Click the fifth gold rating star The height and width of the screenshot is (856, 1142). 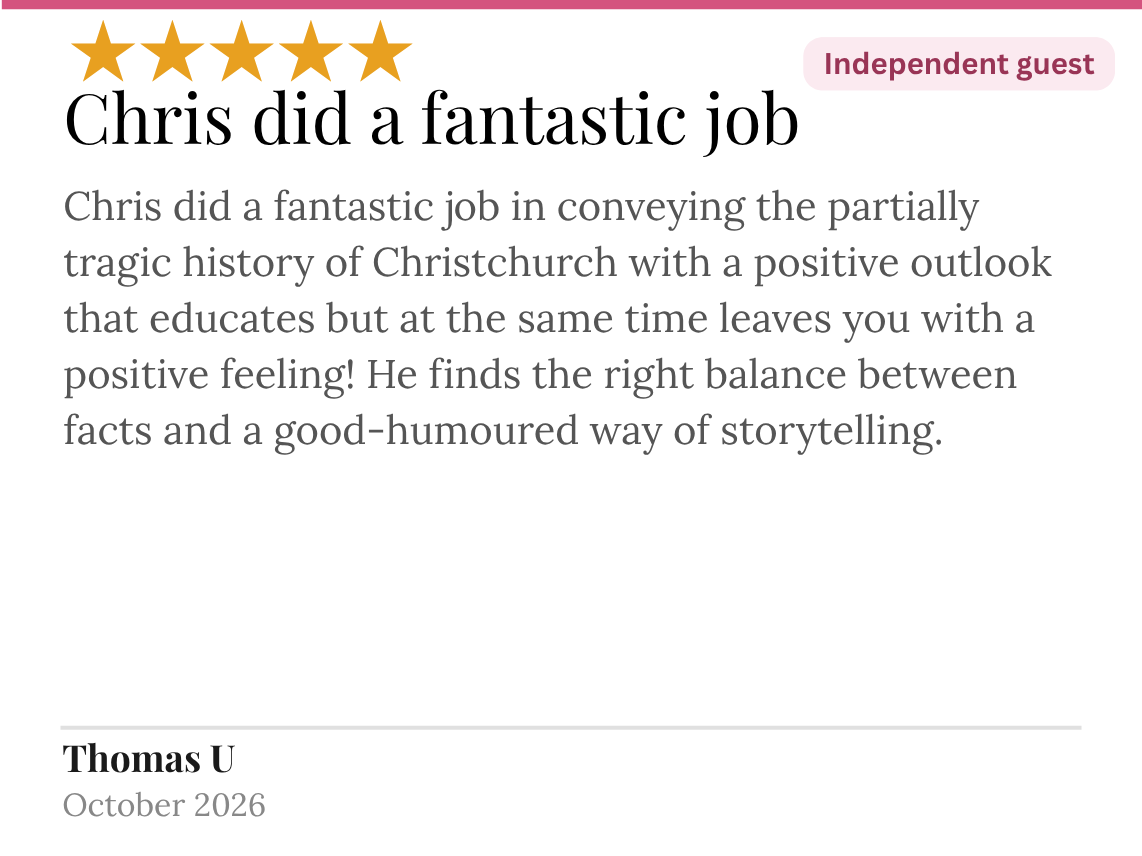point(380,52)
